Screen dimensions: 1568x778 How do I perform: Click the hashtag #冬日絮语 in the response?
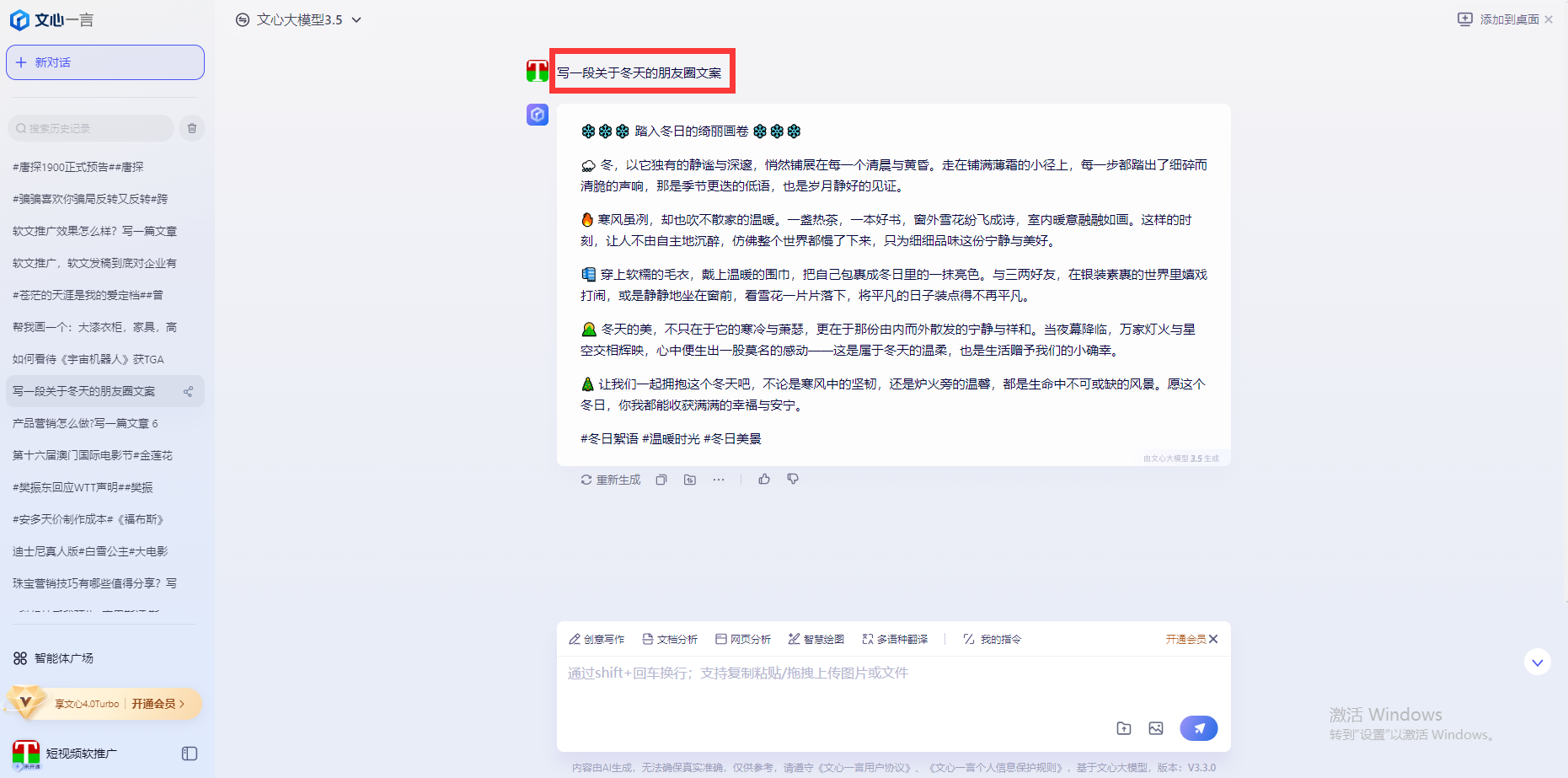(x=609, y=438)
